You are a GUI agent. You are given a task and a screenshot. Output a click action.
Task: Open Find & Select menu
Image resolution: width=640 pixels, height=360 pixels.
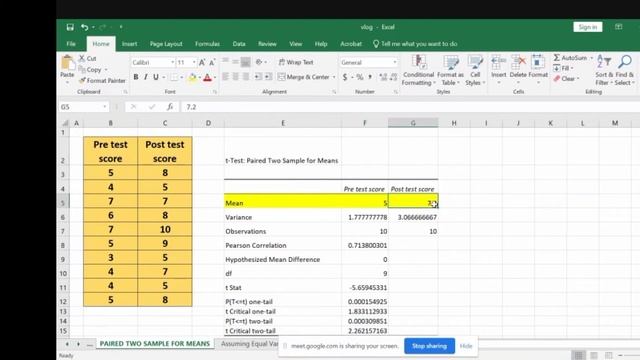tap(624, 70)
